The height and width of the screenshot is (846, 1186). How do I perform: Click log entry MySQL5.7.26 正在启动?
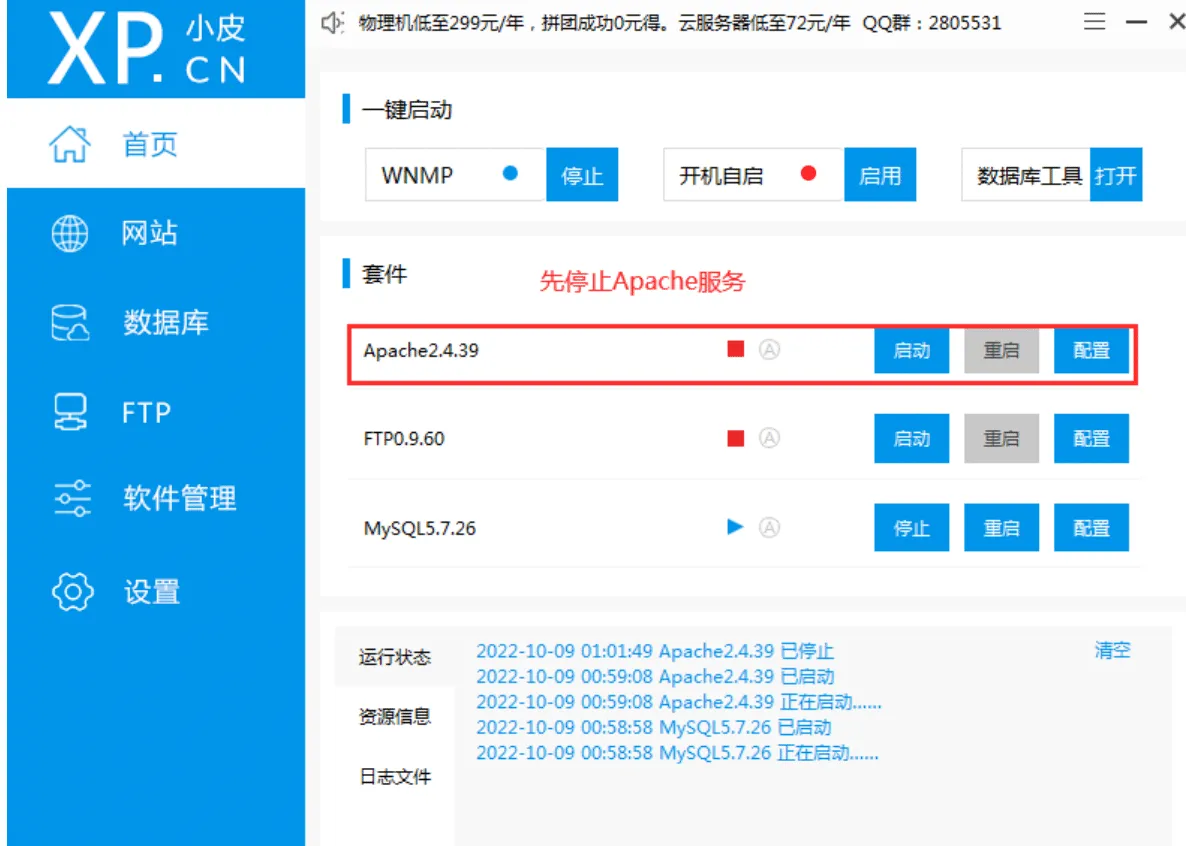(678, 754)
